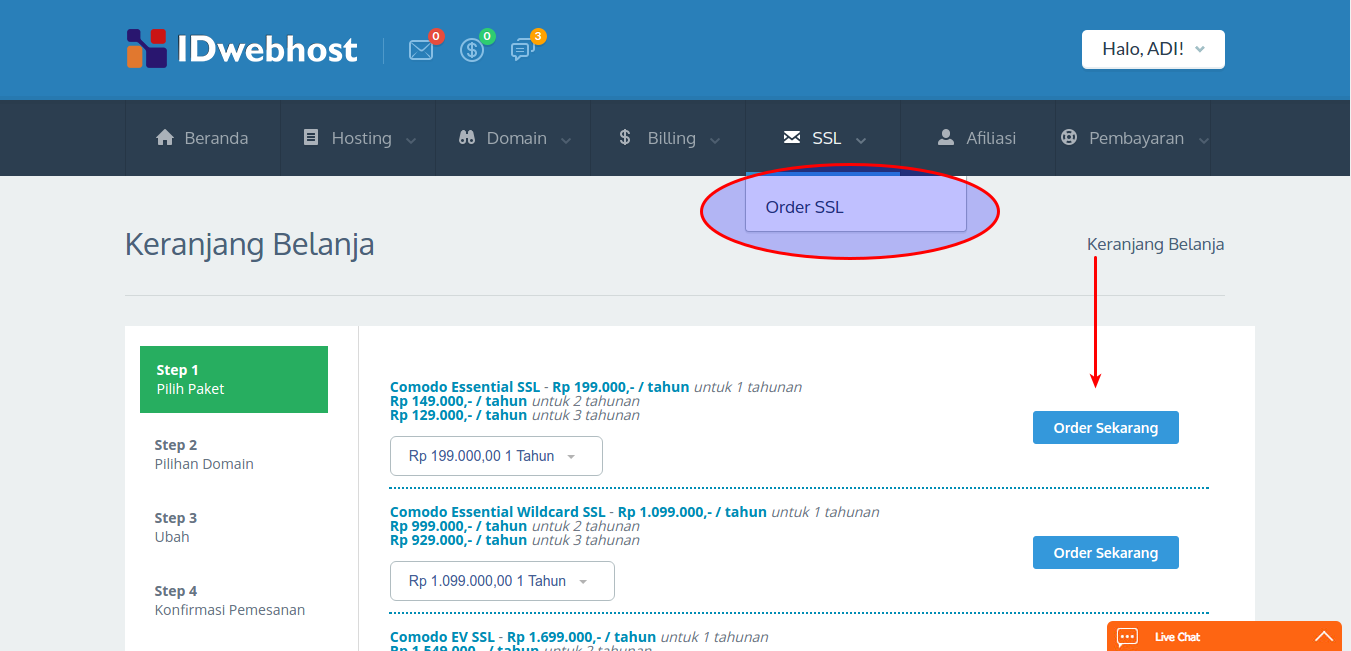The image size is (1351, 651).
Task: Expand the Live Chat widget arrow
Action: pos(1324,636)
